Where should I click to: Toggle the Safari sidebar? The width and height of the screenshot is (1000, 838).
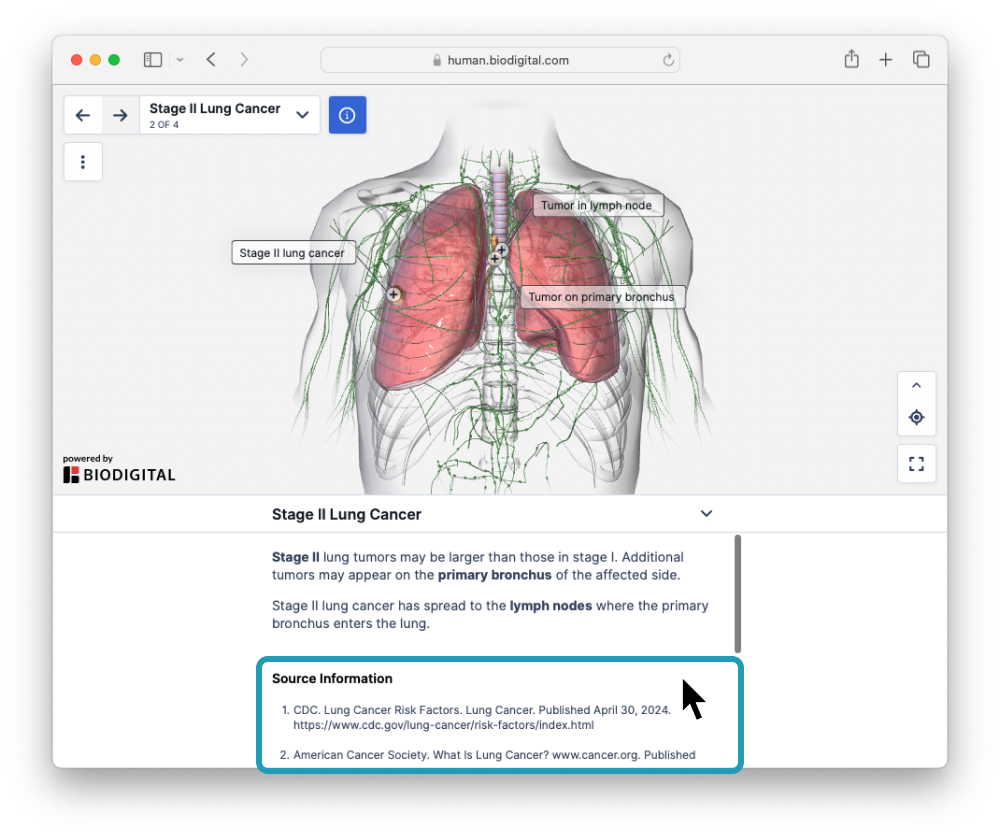coord(153,60)
